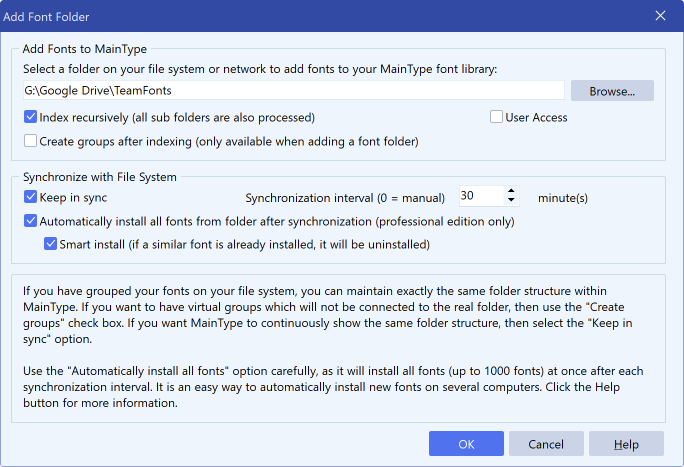Increase sync interval with up arrow

511,192
